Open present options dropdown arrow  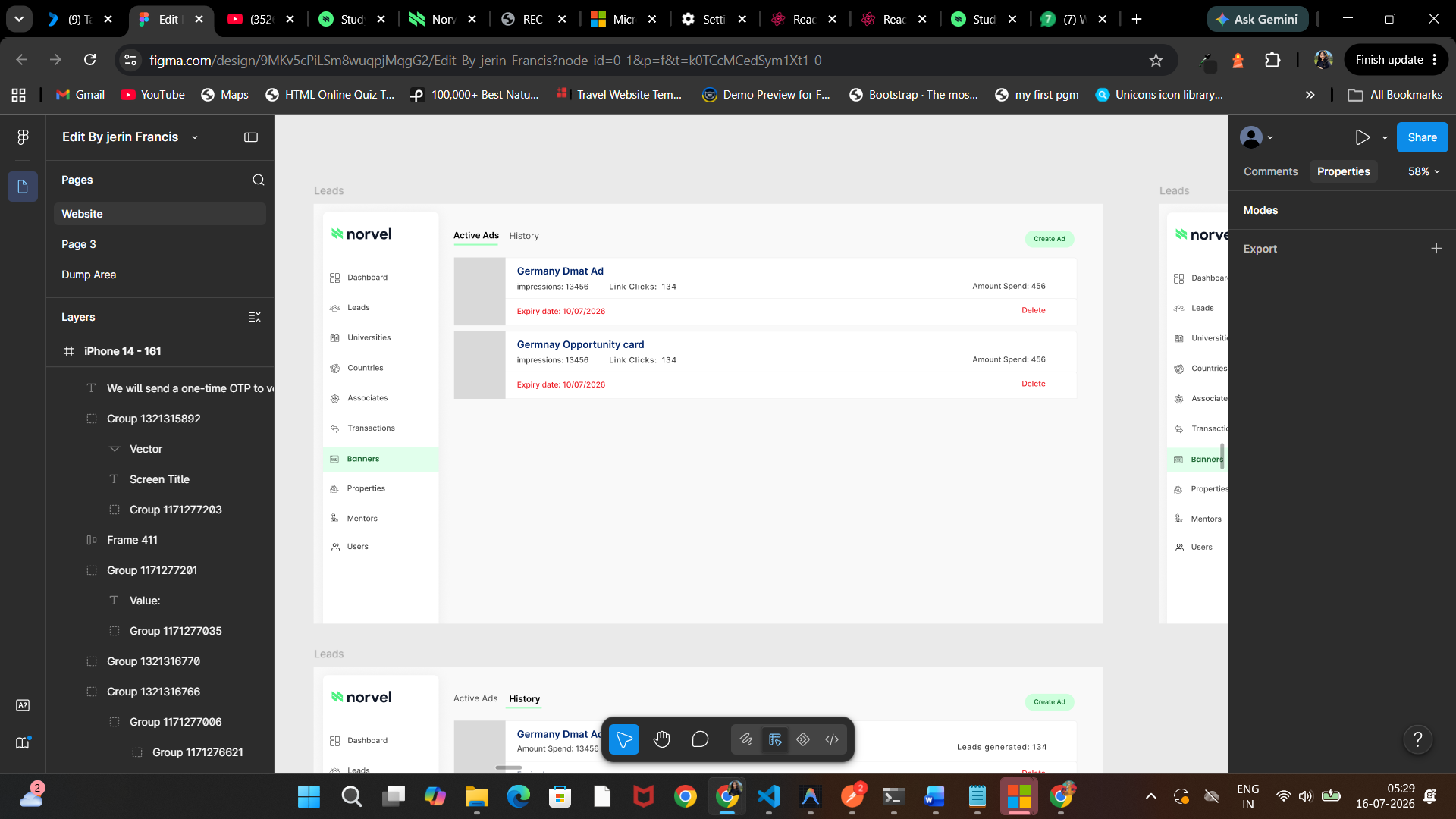click(x=1385, y=137)
